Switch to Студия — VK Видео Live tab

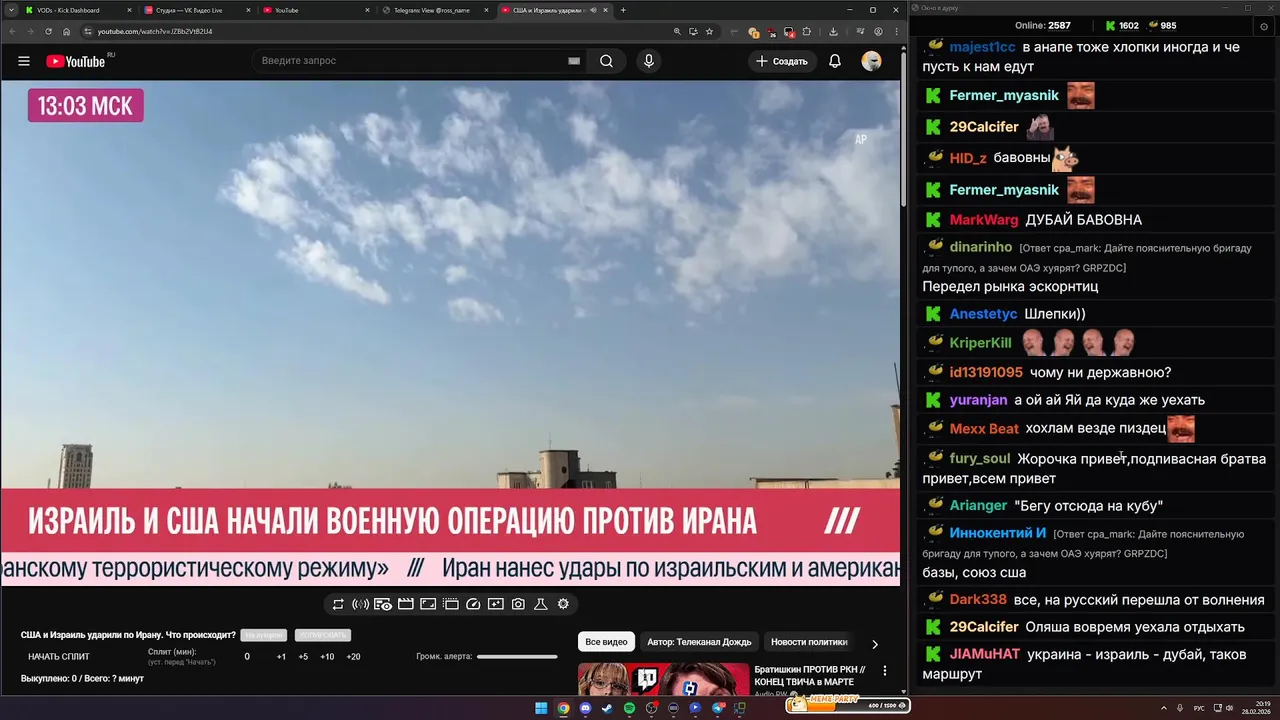coord(195,10)
